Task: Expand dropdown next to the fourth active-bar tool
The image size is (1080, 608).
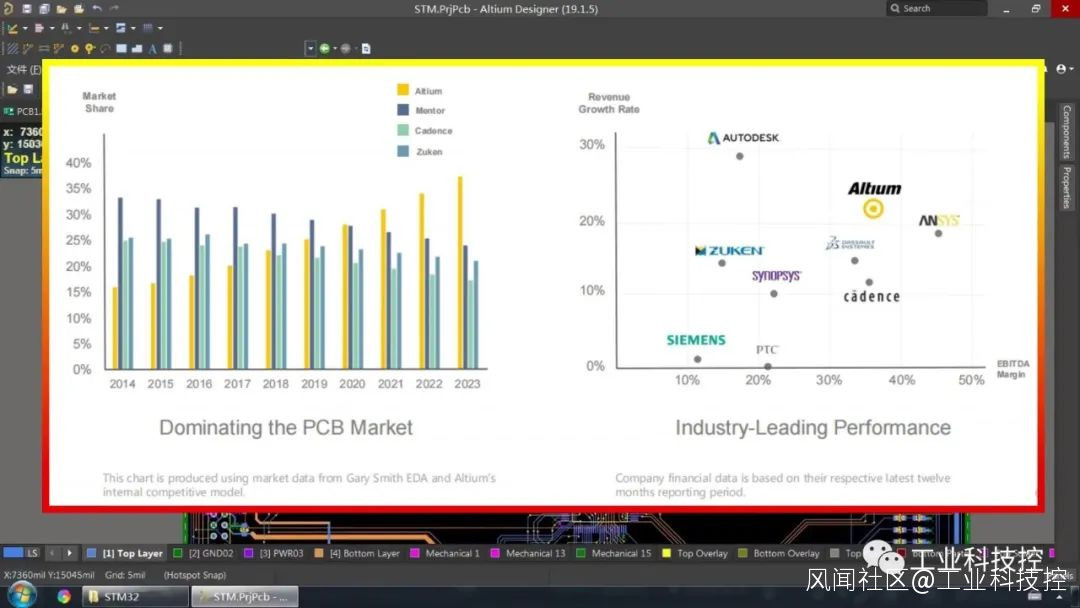Action: 106,28
